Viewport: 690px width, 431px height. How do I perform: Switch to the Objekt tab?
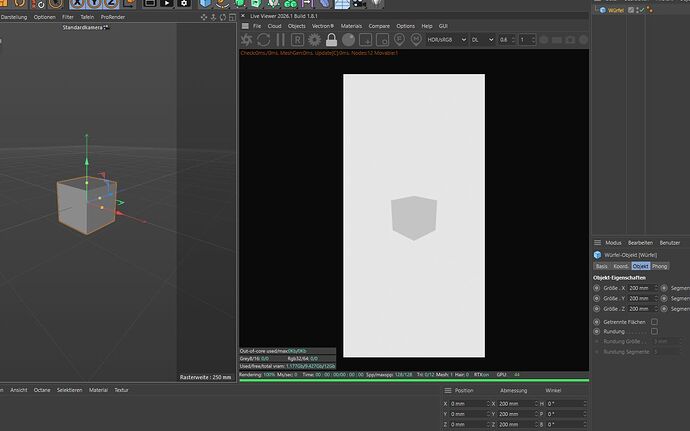point(640,266)
